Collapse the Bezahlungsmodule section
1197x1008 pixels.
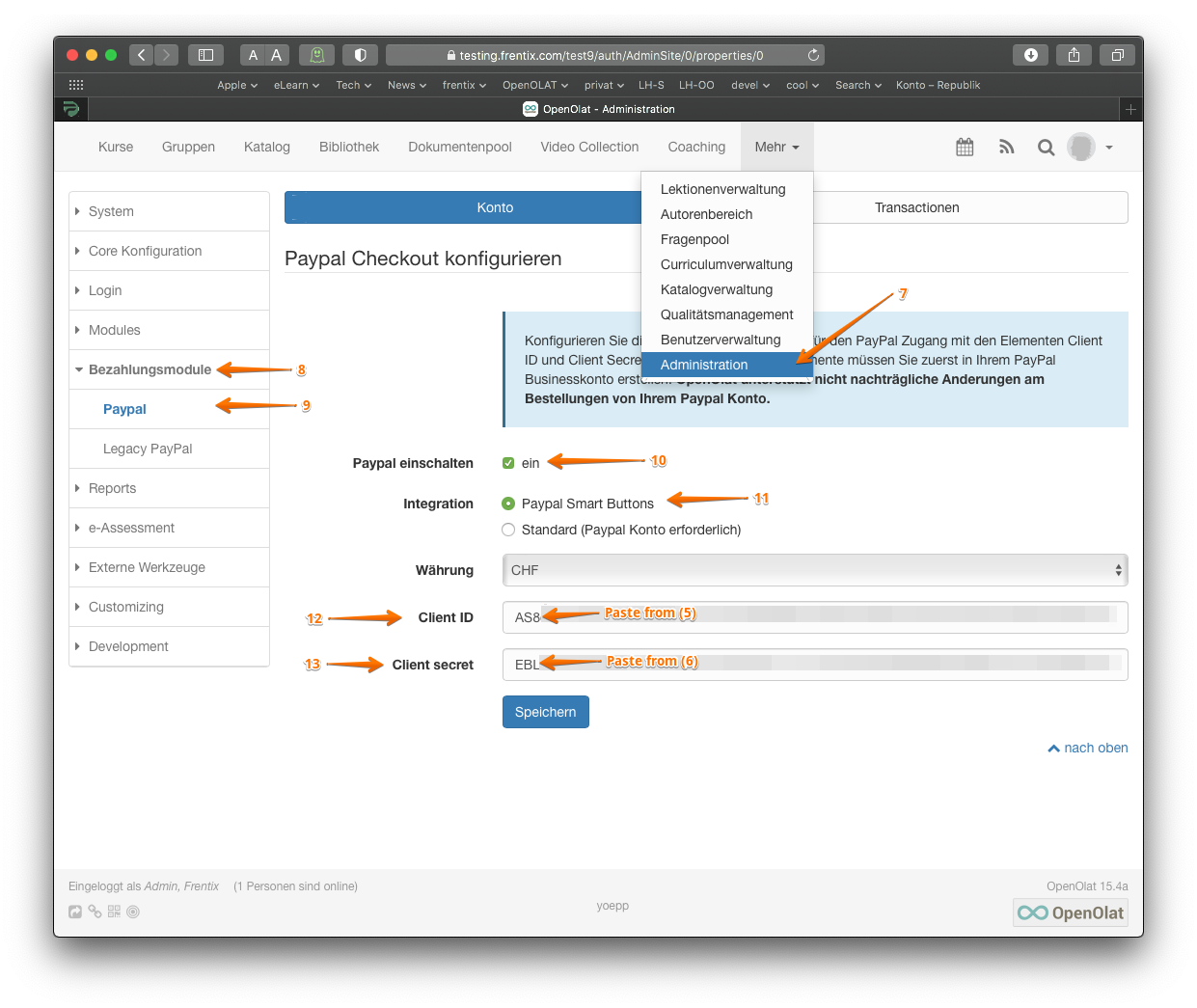tap(150, 369)
